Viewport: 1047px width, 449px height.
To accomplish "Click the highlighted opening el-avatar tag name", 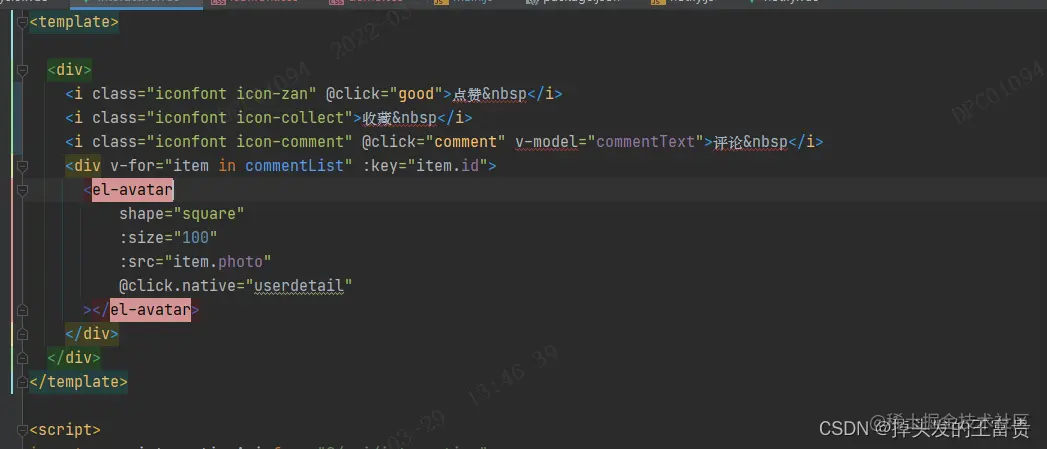I will (x=133, y=190).
